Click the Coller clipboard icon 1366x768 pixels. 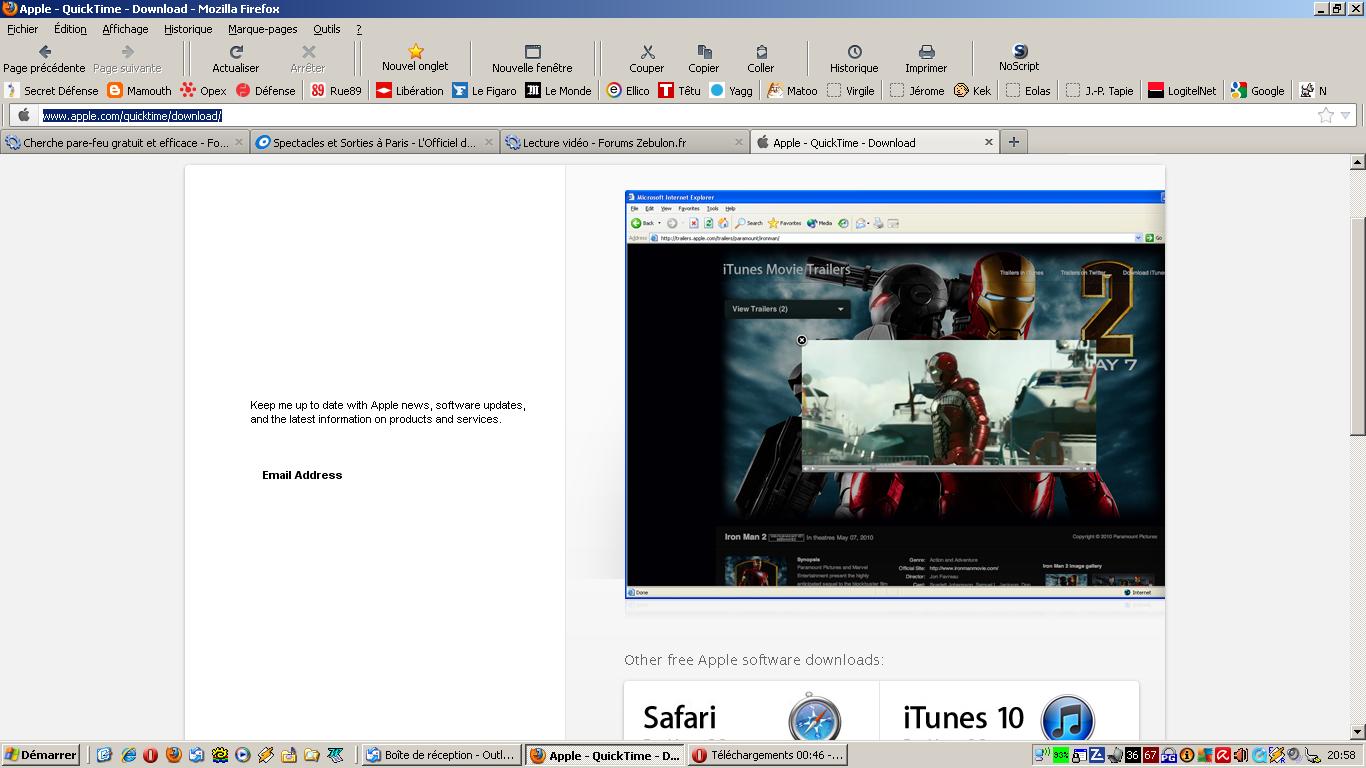761,59
